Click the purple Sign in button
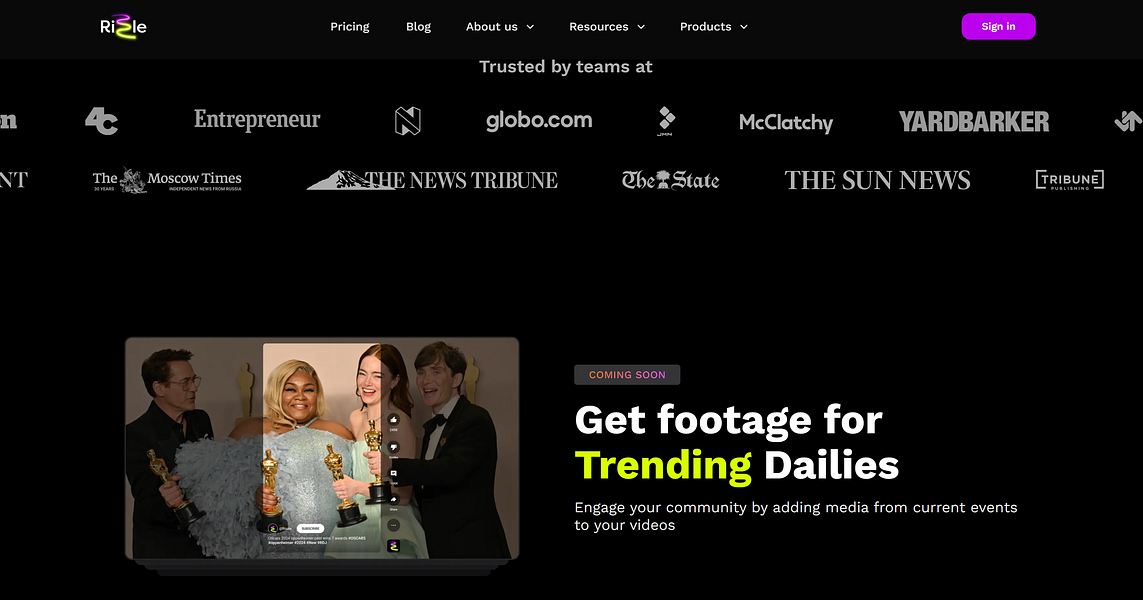Viewport: 1143px width, 600px height. (x=998, y=26)
